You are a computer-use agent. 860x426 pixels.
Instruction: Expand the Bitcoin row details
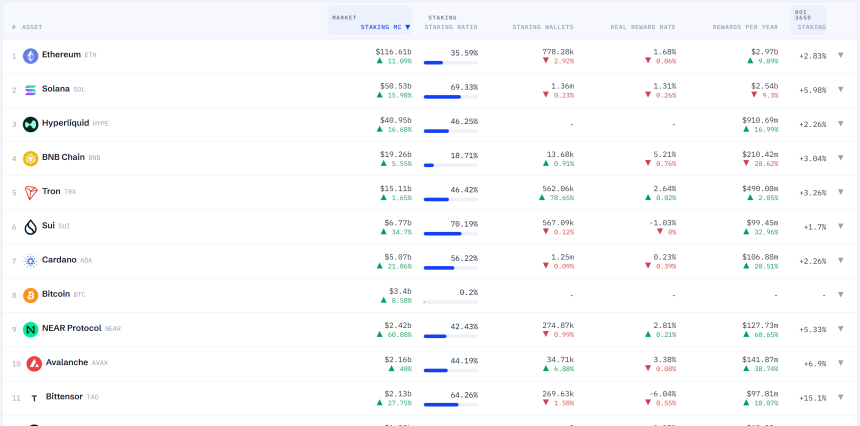(x=840, y=294)
